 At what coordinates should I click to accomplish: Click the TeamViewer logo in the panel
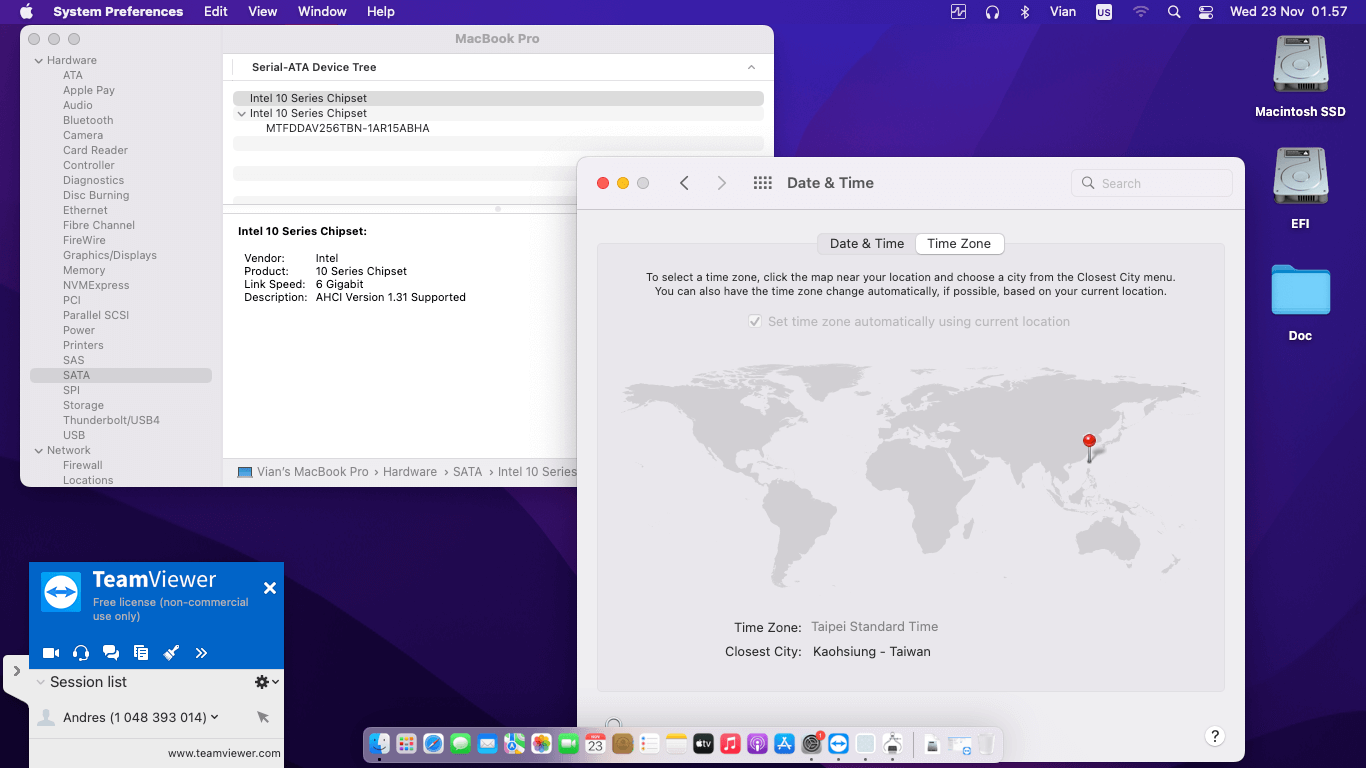click(61, 592)
